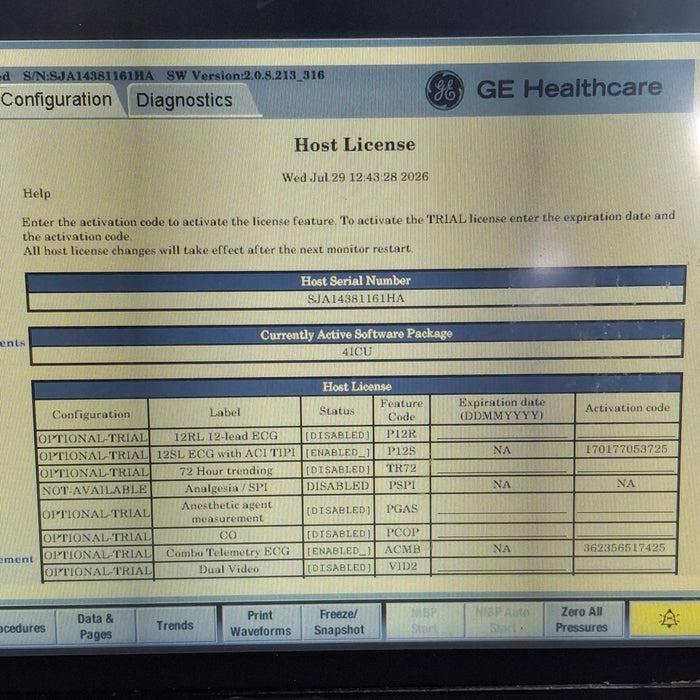Screen dimensions: 700x700
Task: Click the Activation code column header
Action: (x=627, y=408)
